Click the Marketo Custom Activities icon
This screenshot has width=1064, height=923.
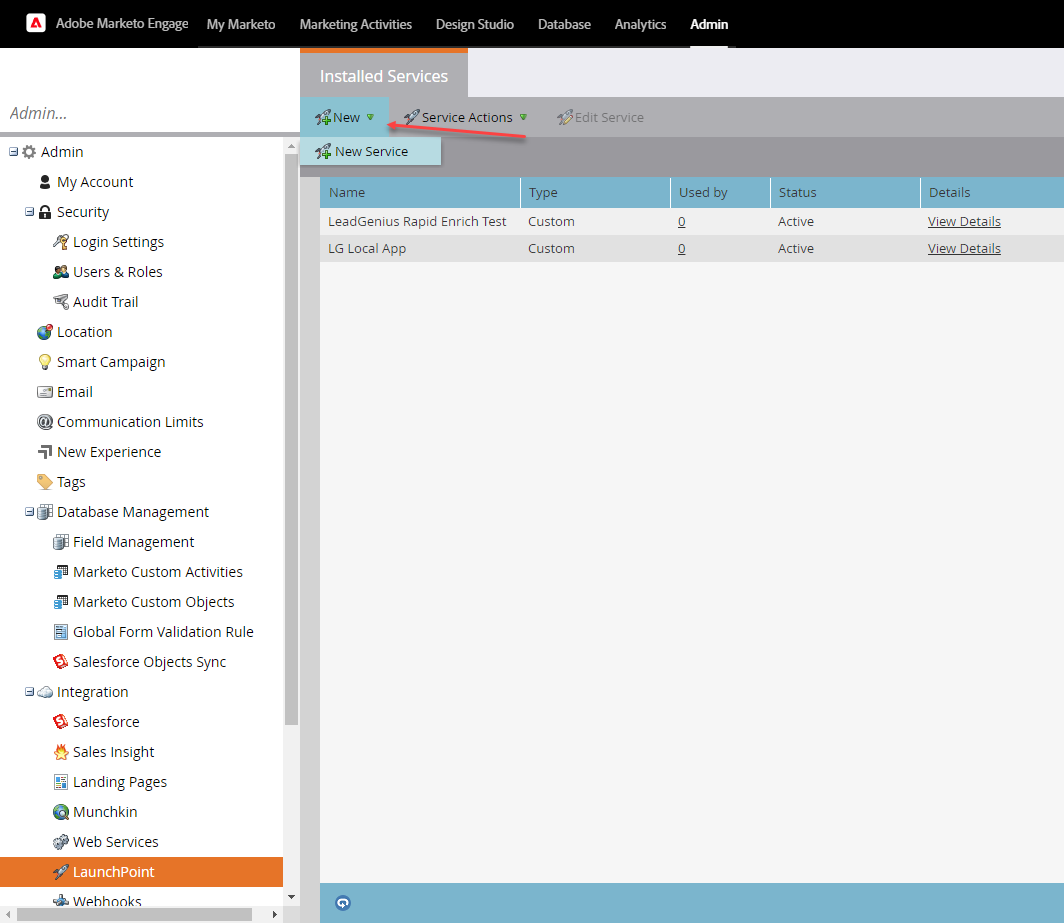coord(61,572)
